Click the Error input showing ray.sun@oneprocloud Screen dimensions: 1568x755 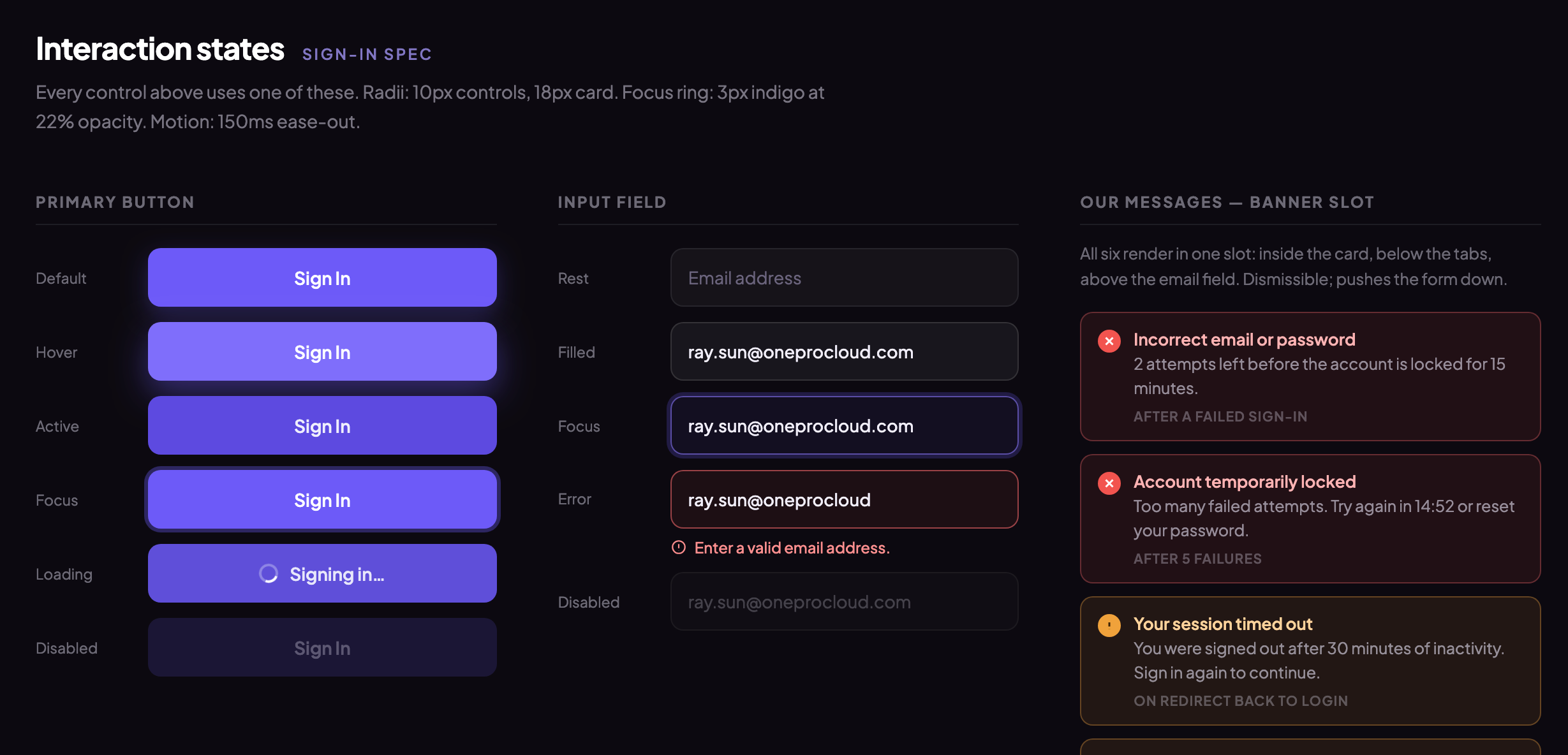(844, 499)
